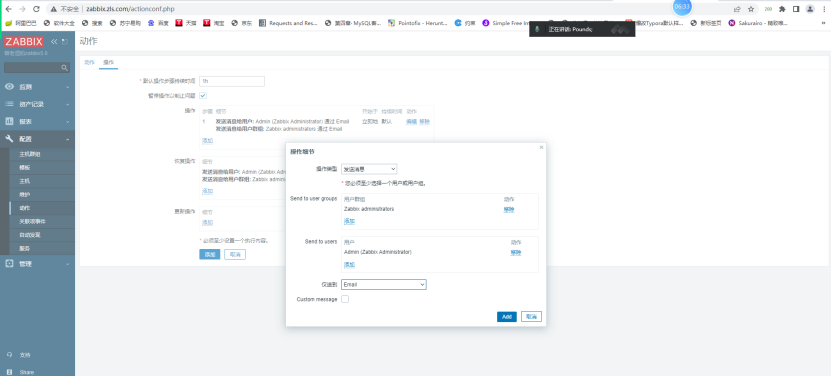The height and width of the screenshot is (377, 831).
Task: Expand the 资产记录 menu chevron
Action: click(68, 104)
